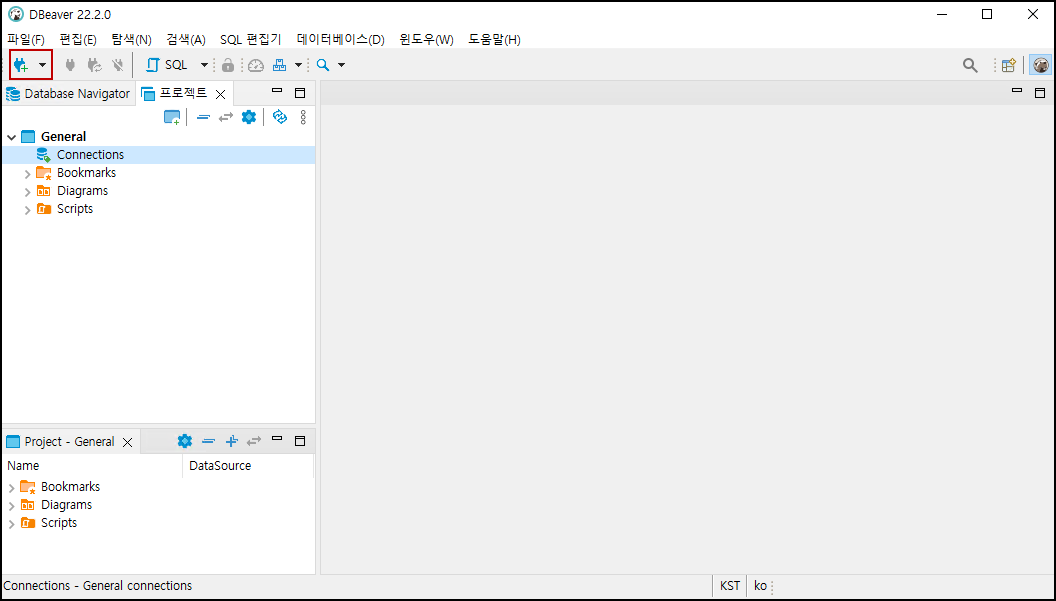Open the new connection type dropdown arrow

(x=42, y=65)
